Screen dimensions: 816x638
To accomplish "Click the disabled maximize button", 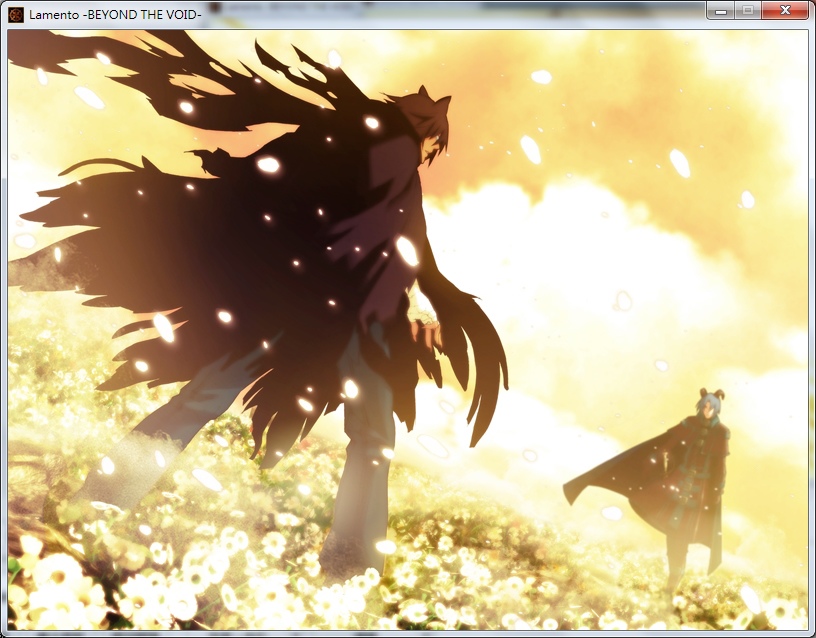I will 748,10.
